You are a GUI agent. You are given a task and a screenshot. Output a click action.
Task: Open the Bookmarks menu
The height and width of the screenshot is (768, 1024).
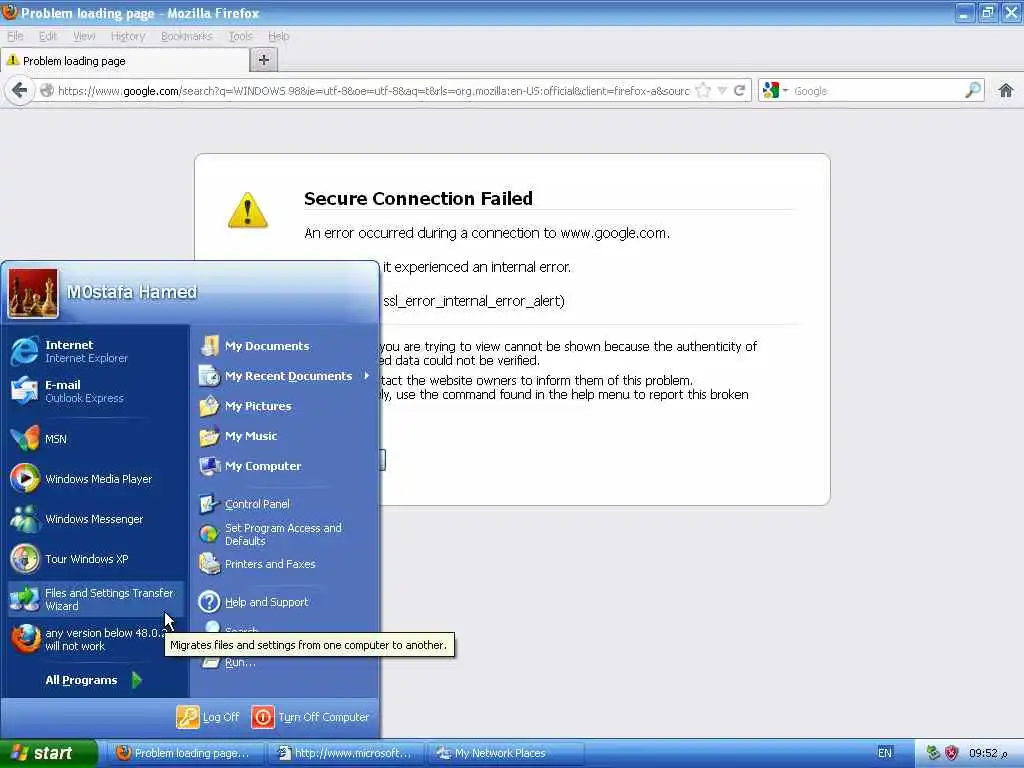187,36
